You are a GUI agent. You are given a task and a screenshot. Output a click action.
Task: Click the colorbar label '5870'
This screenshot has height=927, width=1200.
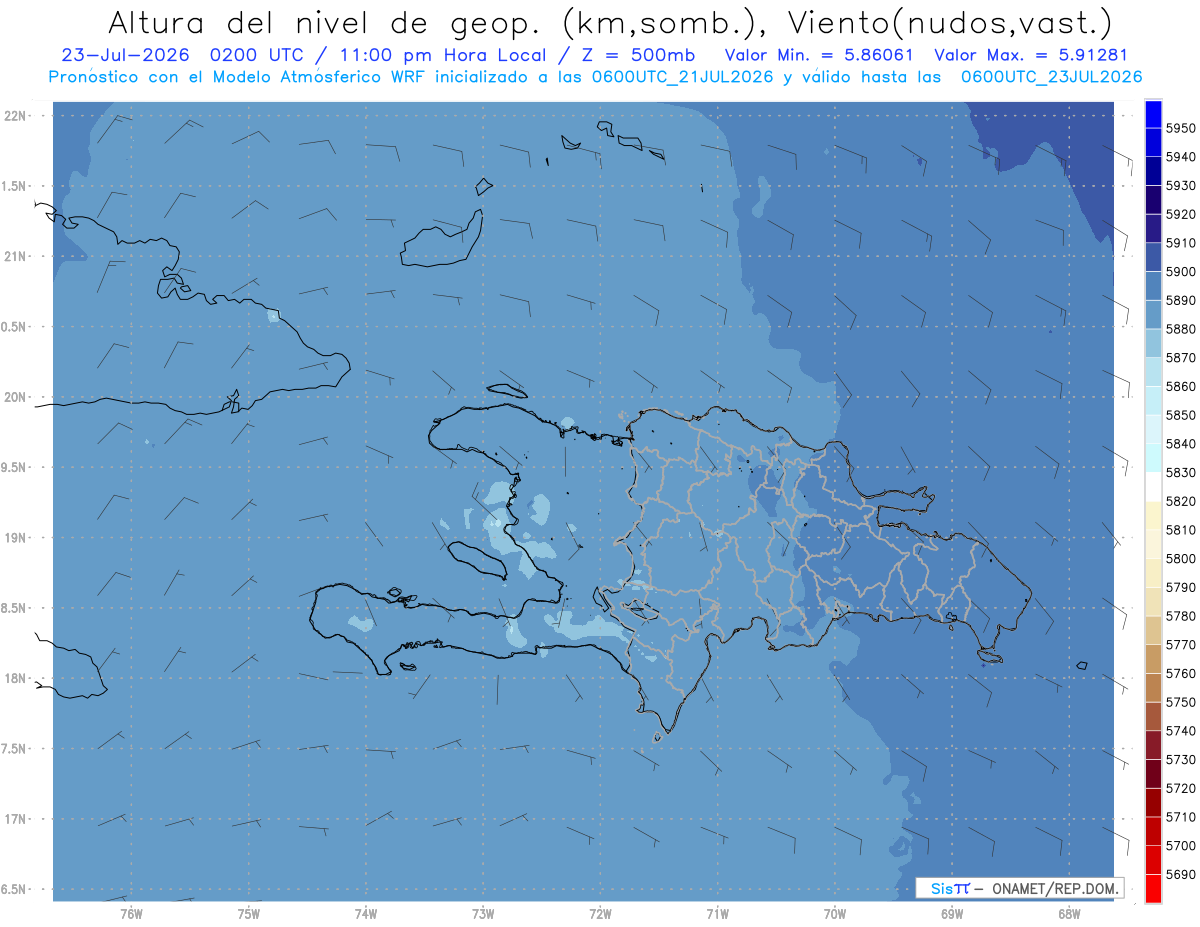pyautogui.click(x=1180, y=357)
